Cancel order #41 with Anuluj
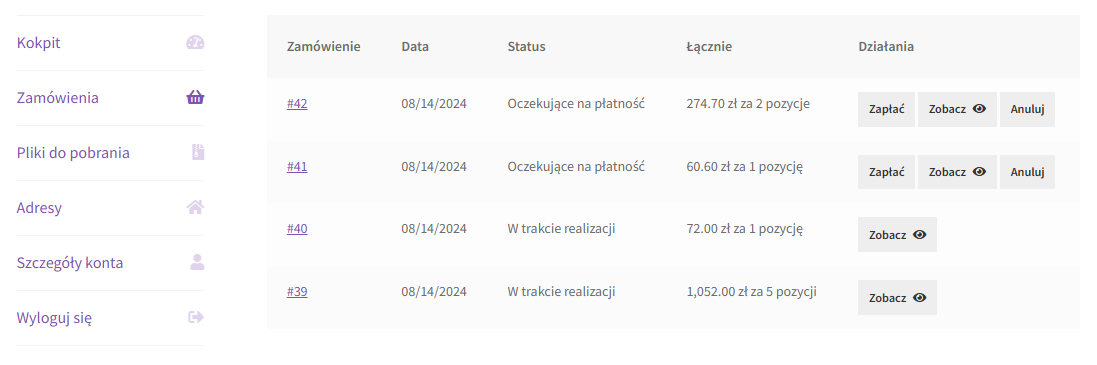 click(1027, 172)
